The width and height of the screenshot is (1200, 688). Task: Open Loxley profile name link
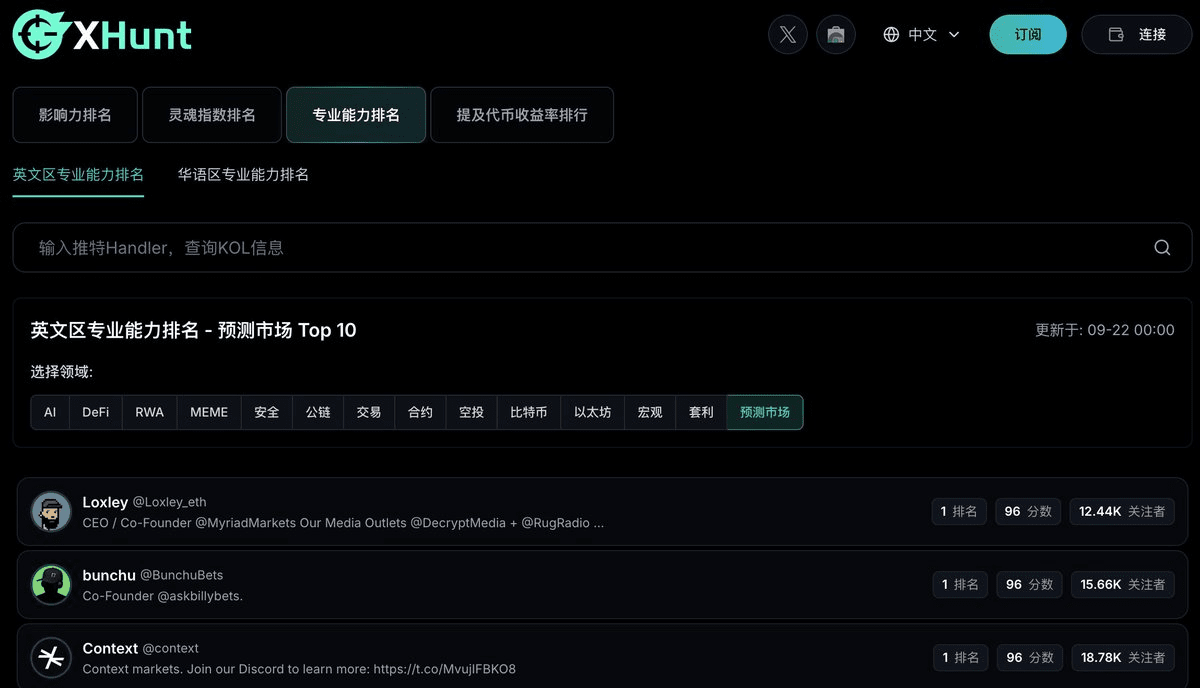pyautogui.click(x=105, y=502)
